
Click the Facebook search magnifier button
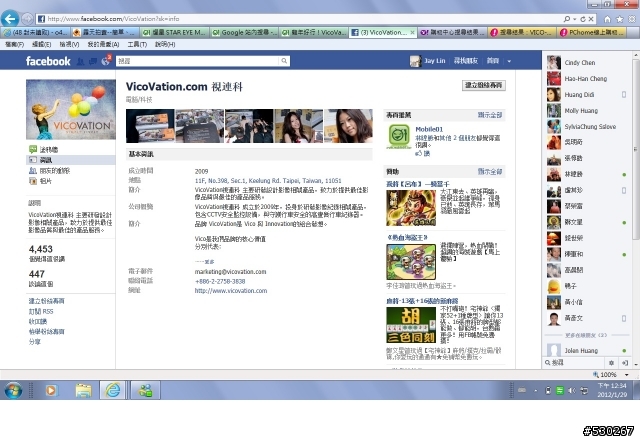284,61
